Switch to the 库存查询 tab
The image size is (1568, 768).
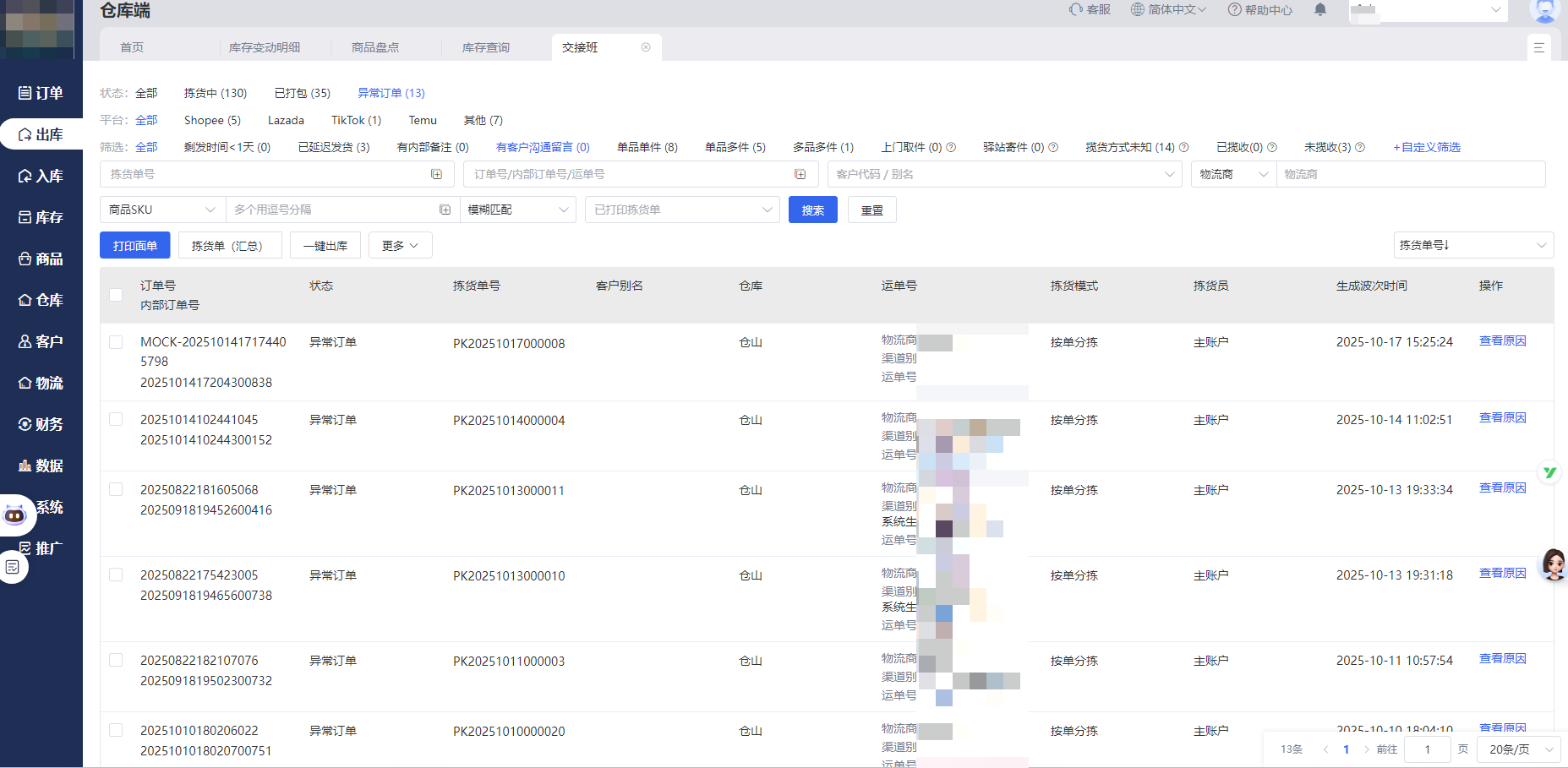[x=485, y=47]
